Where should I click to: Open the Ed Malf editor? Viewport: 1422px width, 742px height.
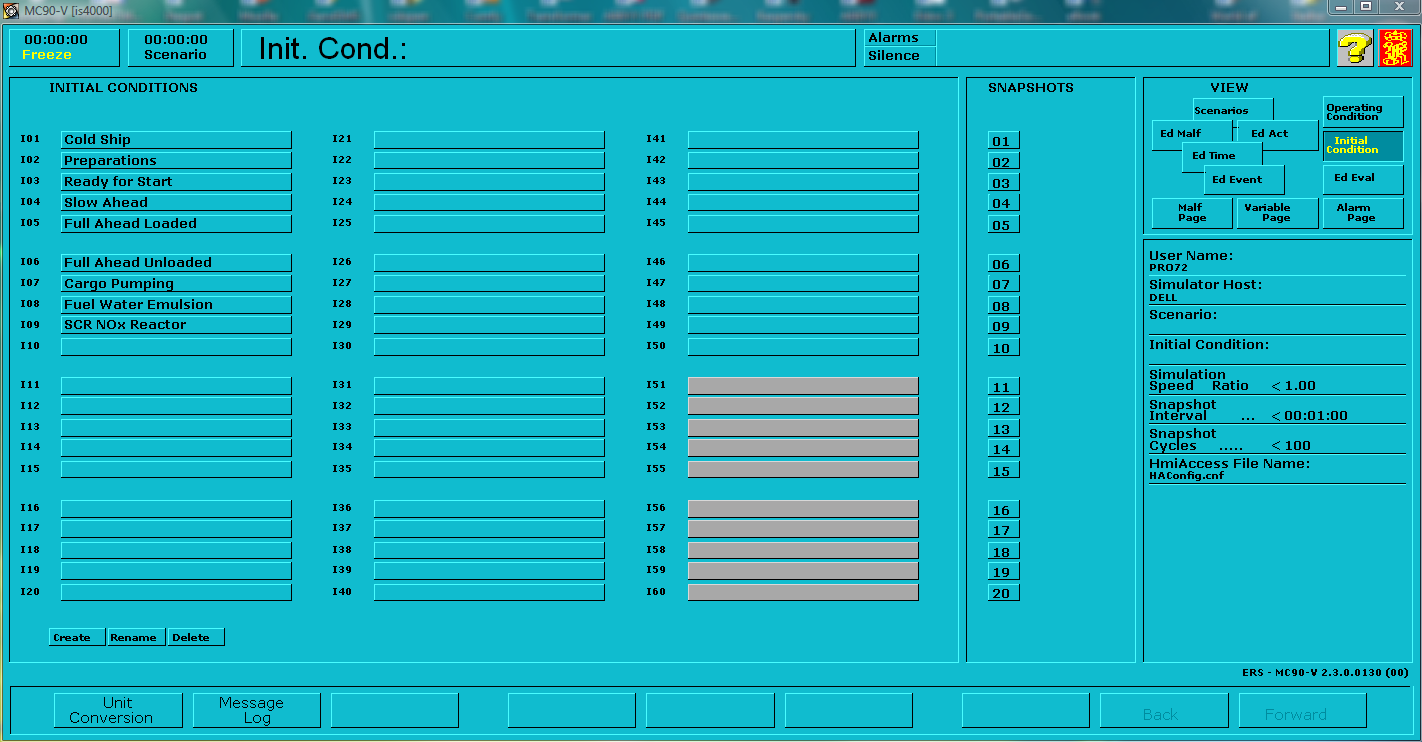pyautogui.click(x=1181, y=134)
